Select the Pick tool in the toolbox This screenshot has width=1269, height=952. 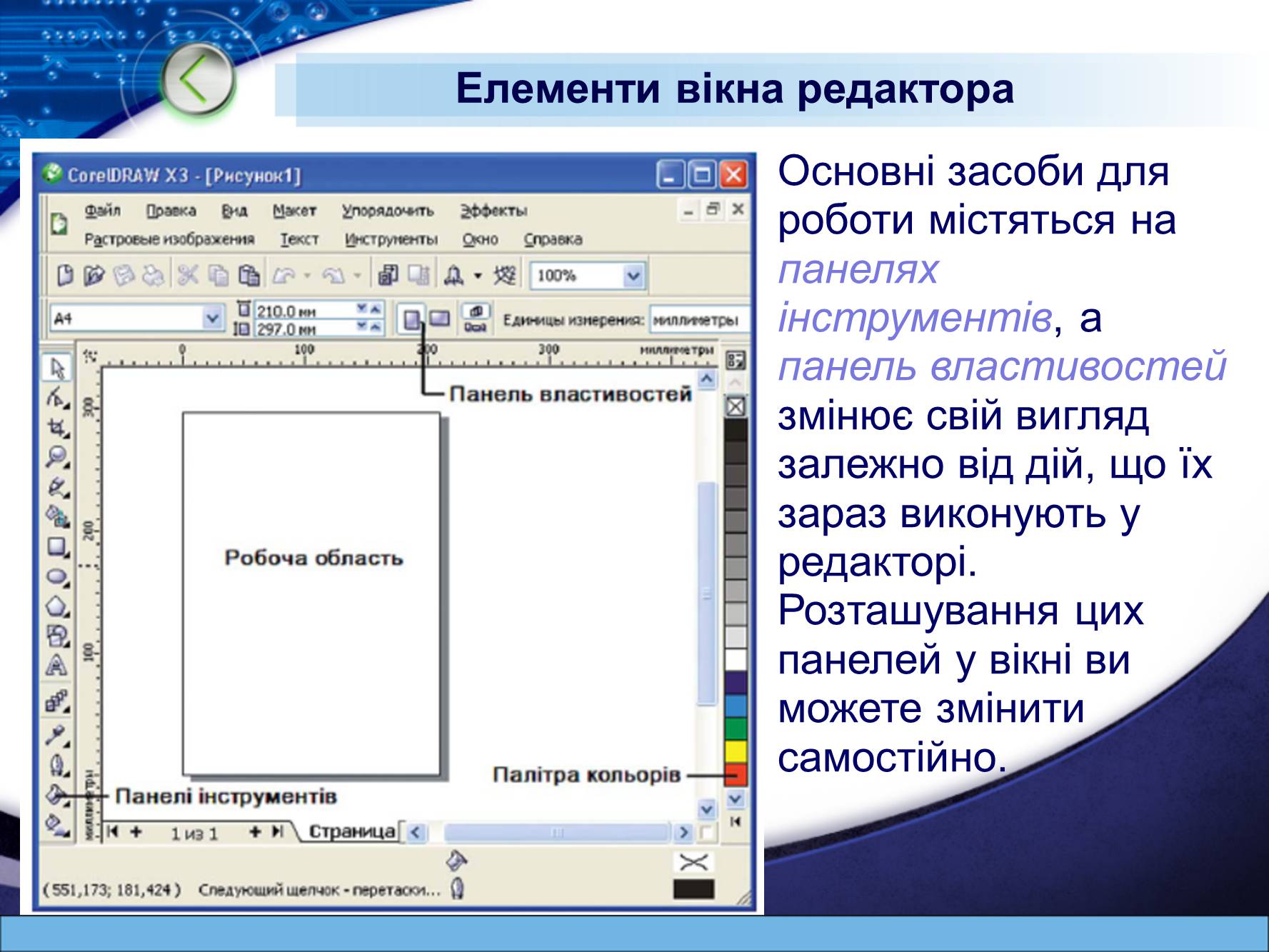click(57, 368)
